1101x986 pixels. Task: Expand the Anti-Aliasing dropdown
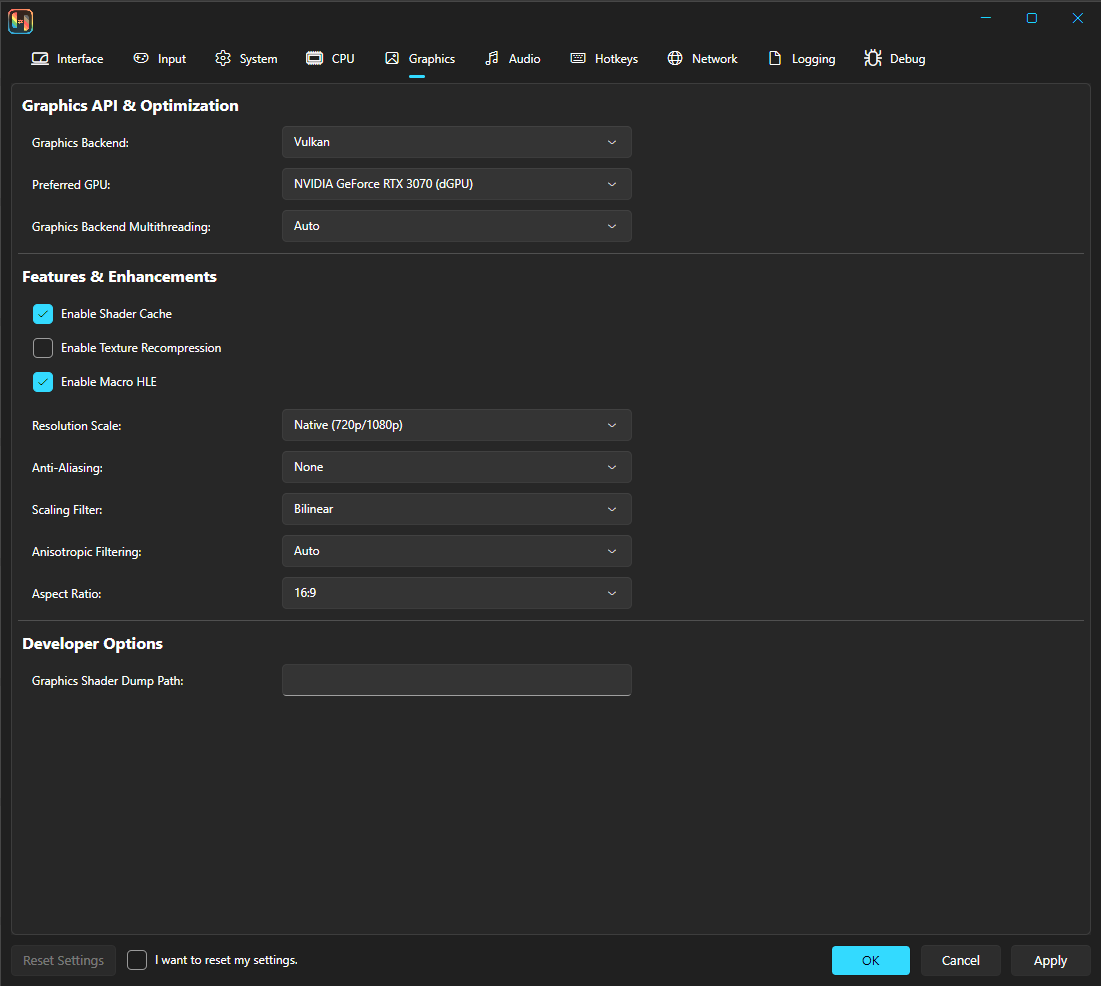pyautogui.click(x=456, y=467)
